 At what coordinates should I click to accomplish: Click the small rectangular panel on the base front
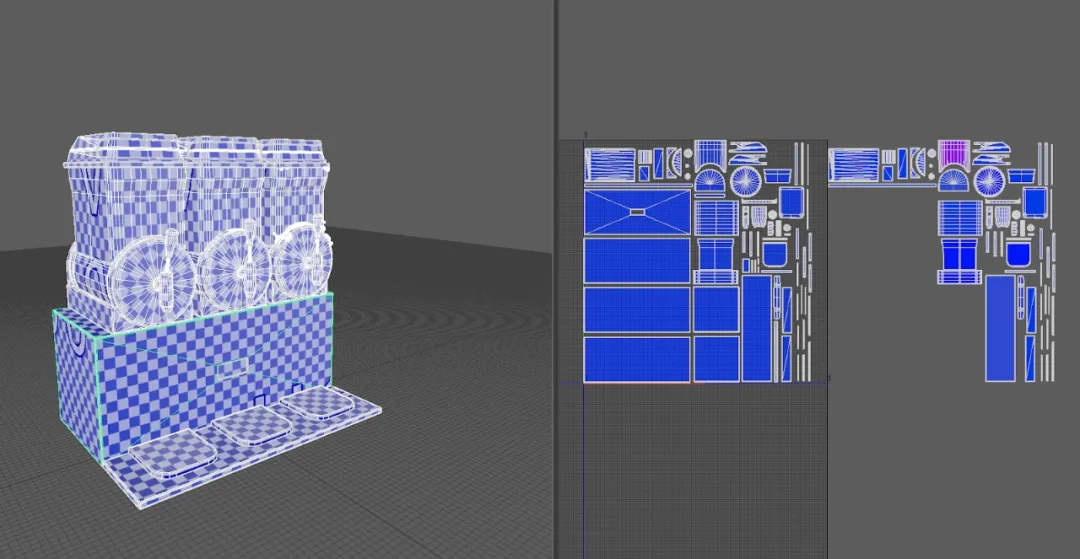231,369
